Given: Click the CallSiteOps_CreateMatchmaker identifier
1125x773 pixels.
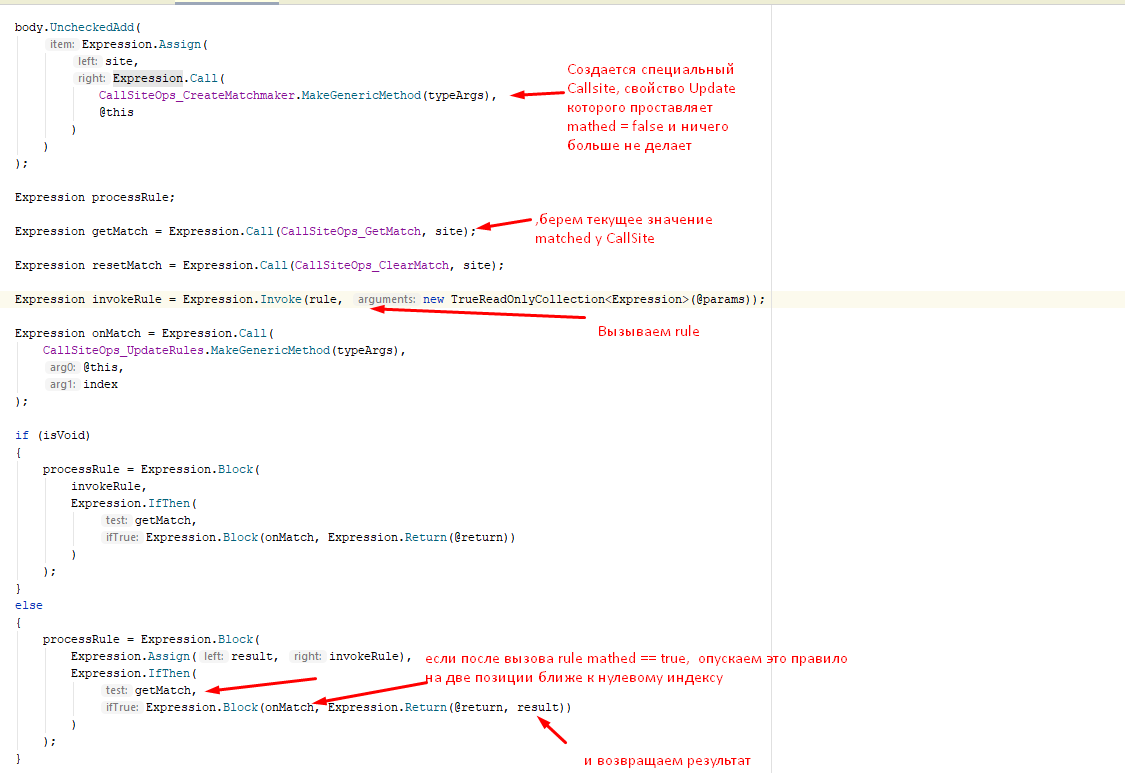Looking at the screenshot, I should coord(197,95).
